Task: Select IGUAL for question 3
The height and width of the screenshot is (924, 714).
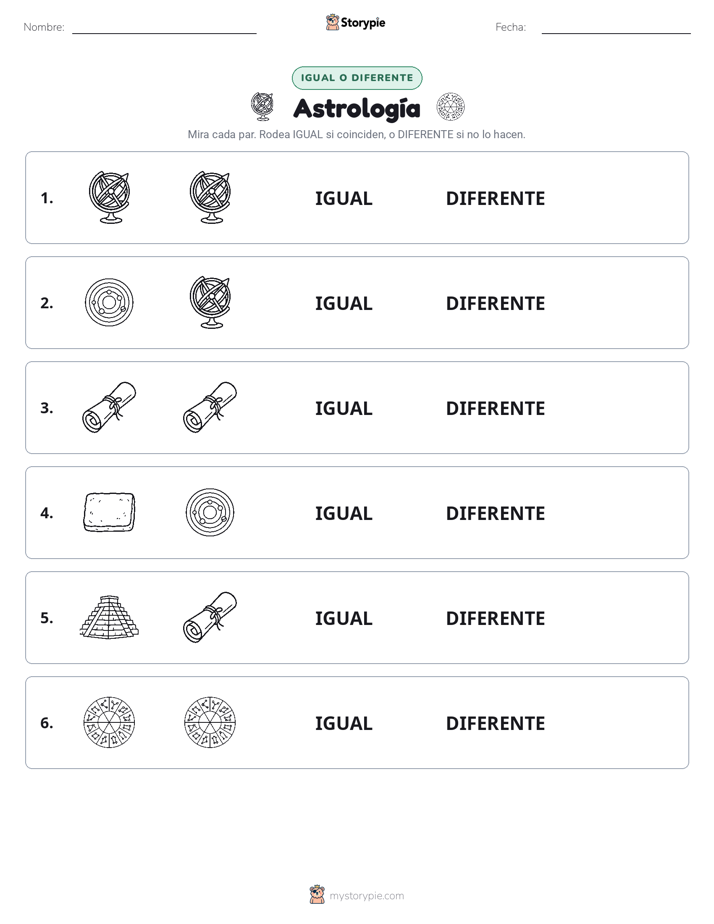Action: tap(343, 408)
